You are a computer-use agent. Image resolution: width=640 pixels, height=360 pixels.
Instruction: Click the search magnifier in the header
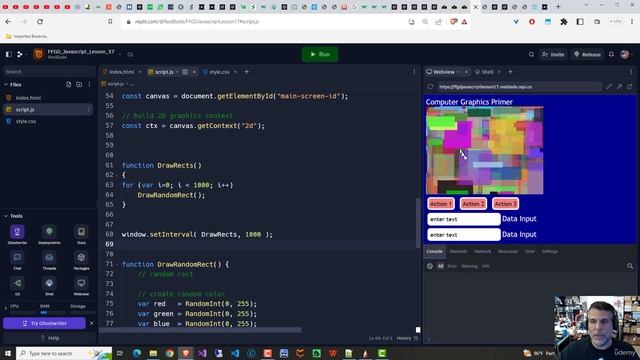531,54
